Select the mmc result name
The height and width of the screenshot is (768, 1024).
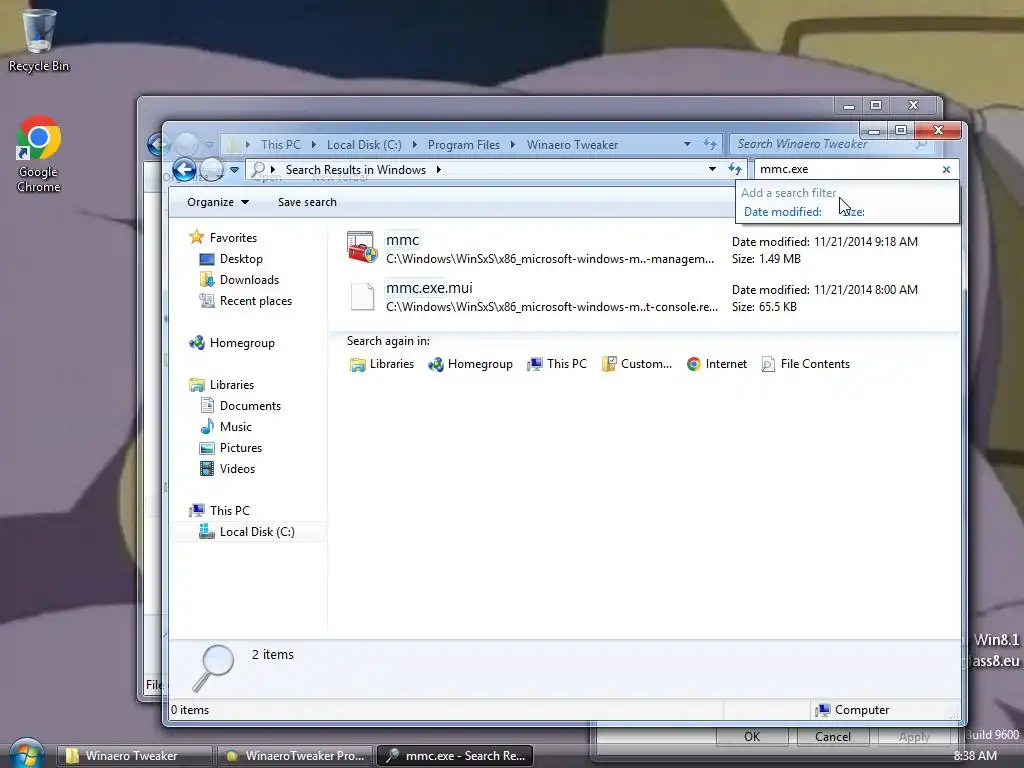[402, 240]
